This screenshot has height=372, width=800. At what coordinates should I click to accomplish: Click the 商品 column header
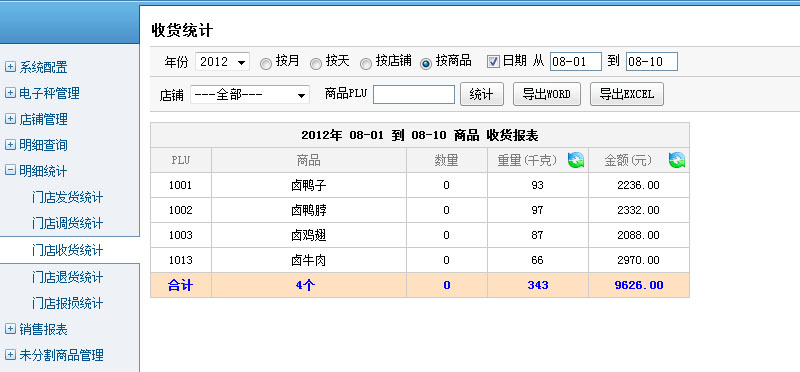click(x=309, y=160)
